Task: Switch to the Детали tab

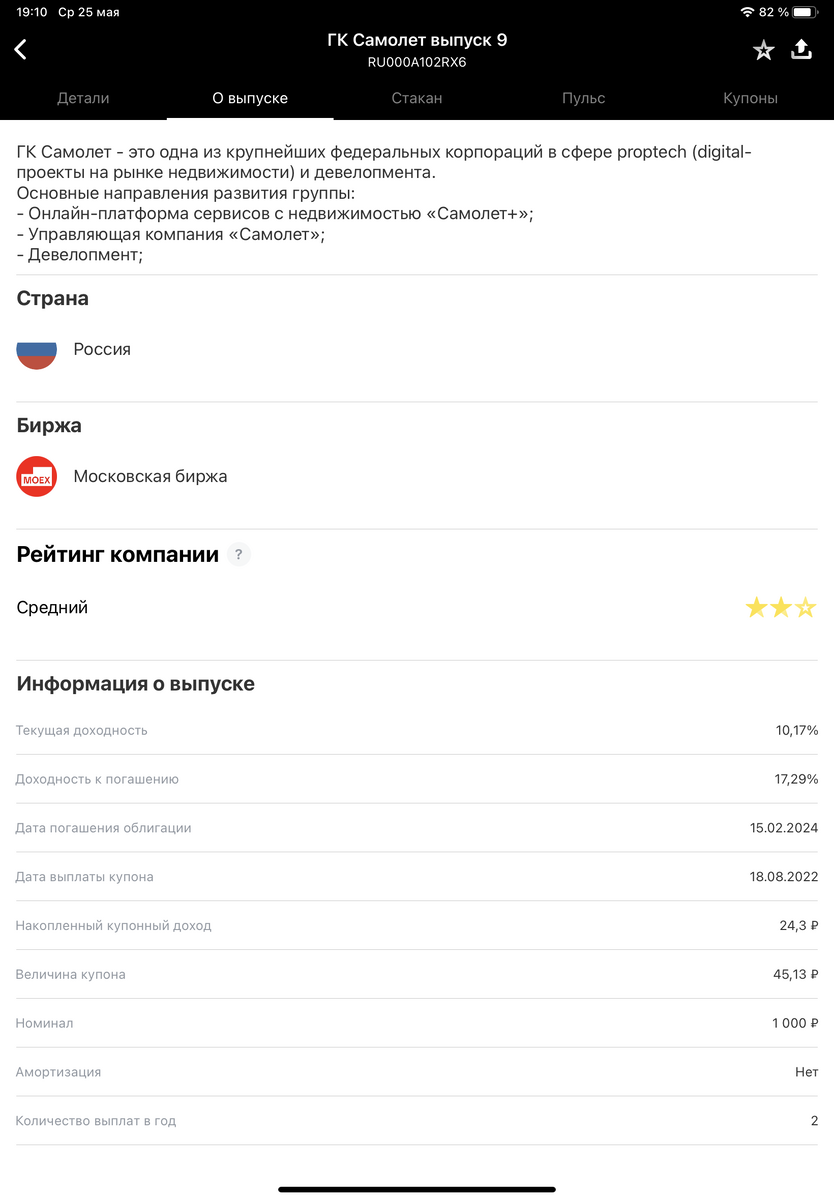Action: coord(84,98)
